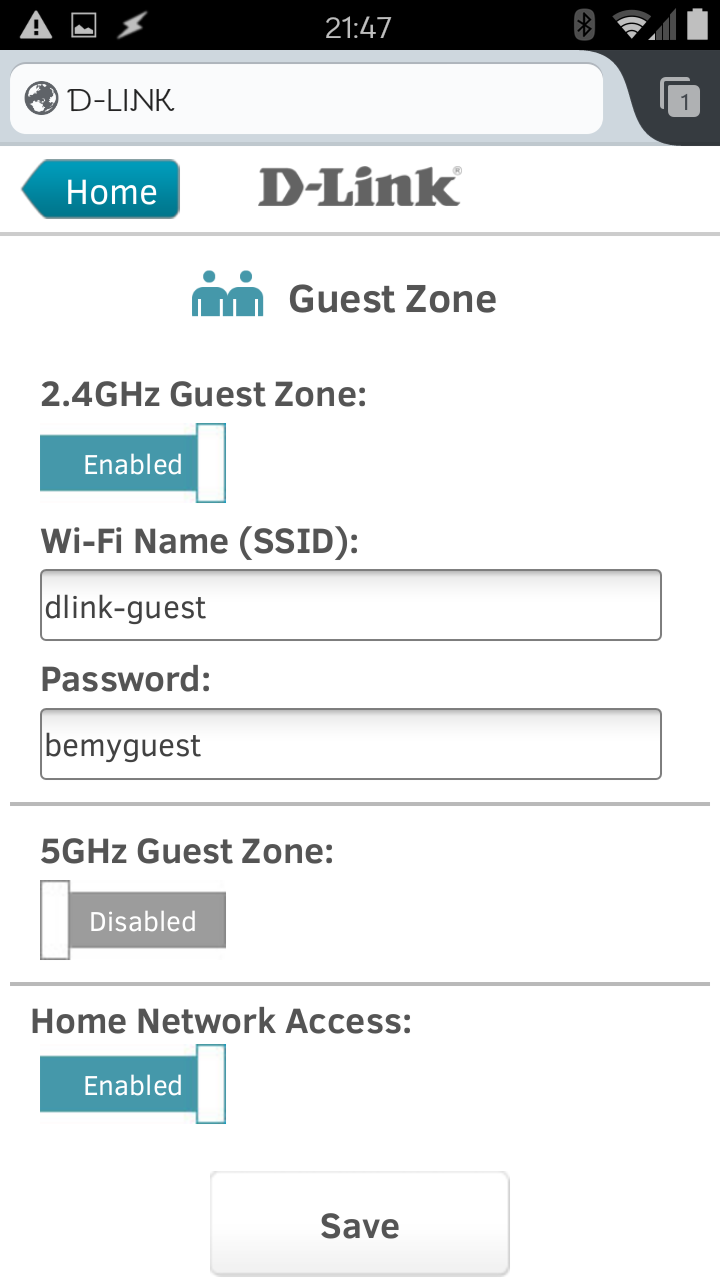Viewport: 720px width, 1280px height.
Task: Tap the flash notification icon
Action: click(x=131, y=25)
